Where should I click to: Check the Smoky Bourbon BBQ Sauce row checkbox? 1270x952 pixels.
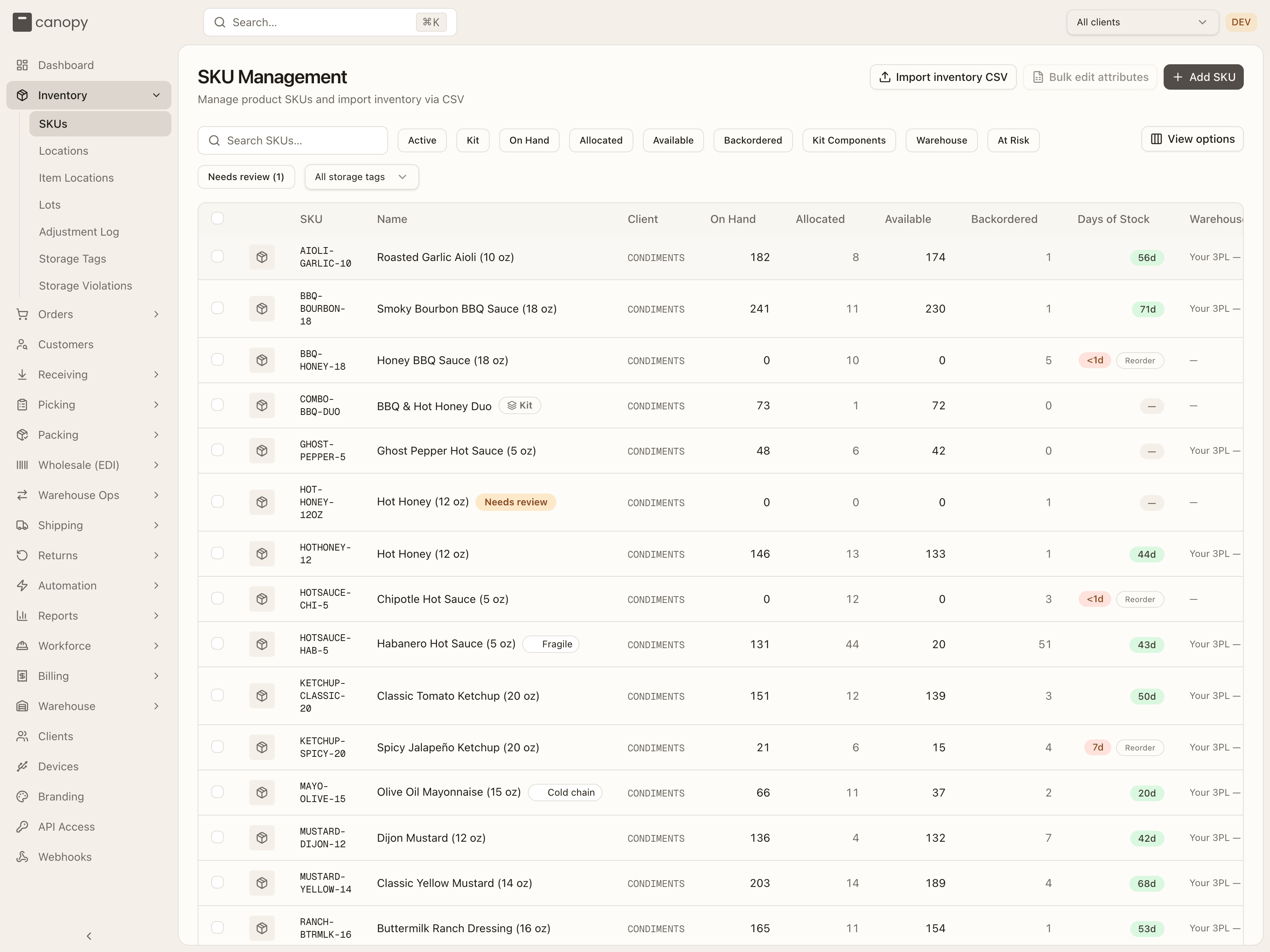tap(217, 308)
